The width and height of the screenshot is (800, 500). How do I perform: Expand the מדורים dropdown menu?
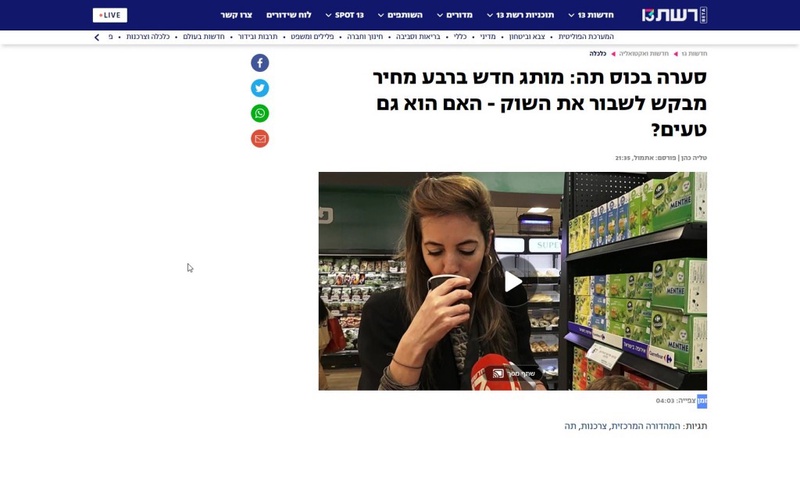click(455, 15)
